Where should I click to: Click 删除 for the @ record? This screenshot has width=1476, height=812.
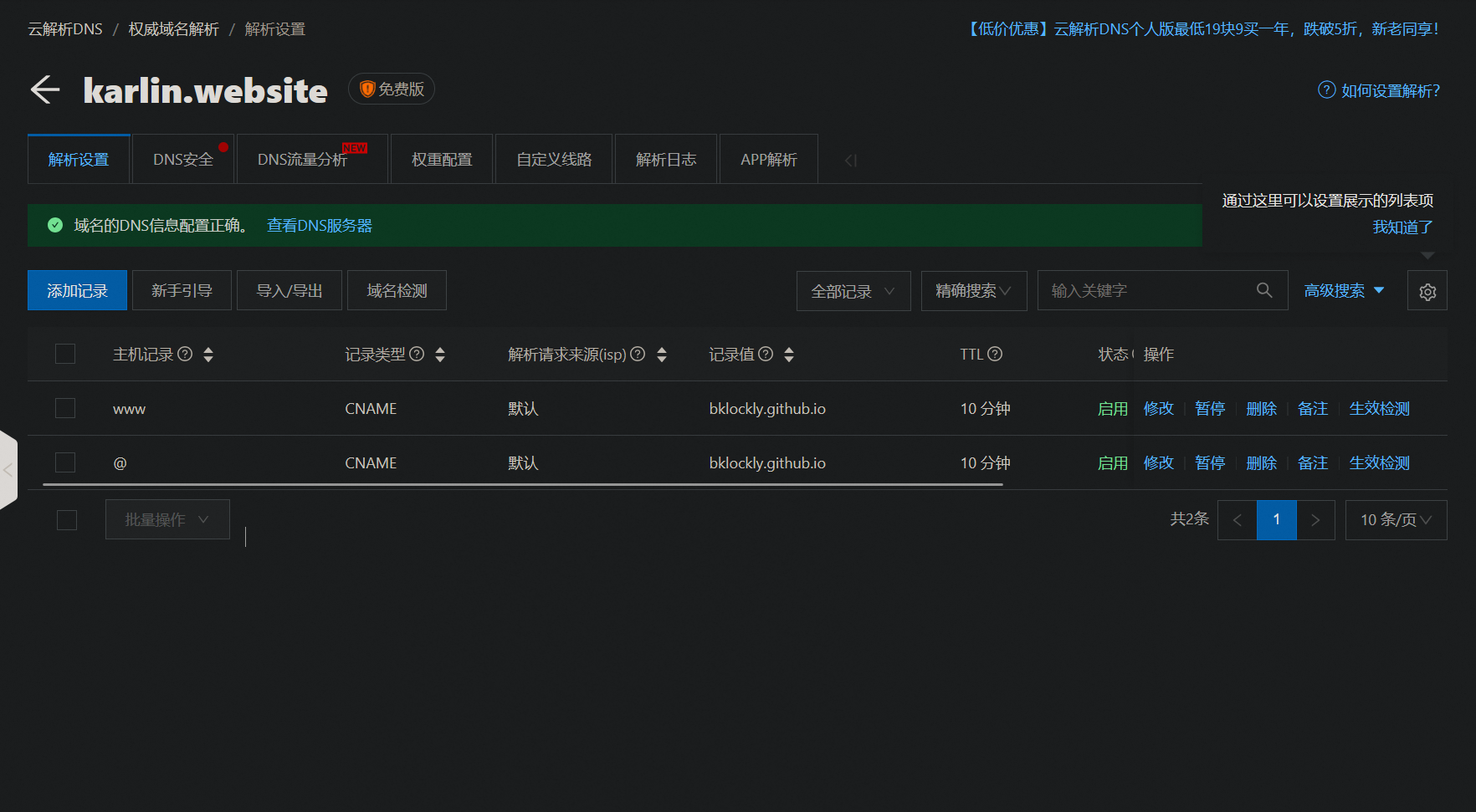1261,462
